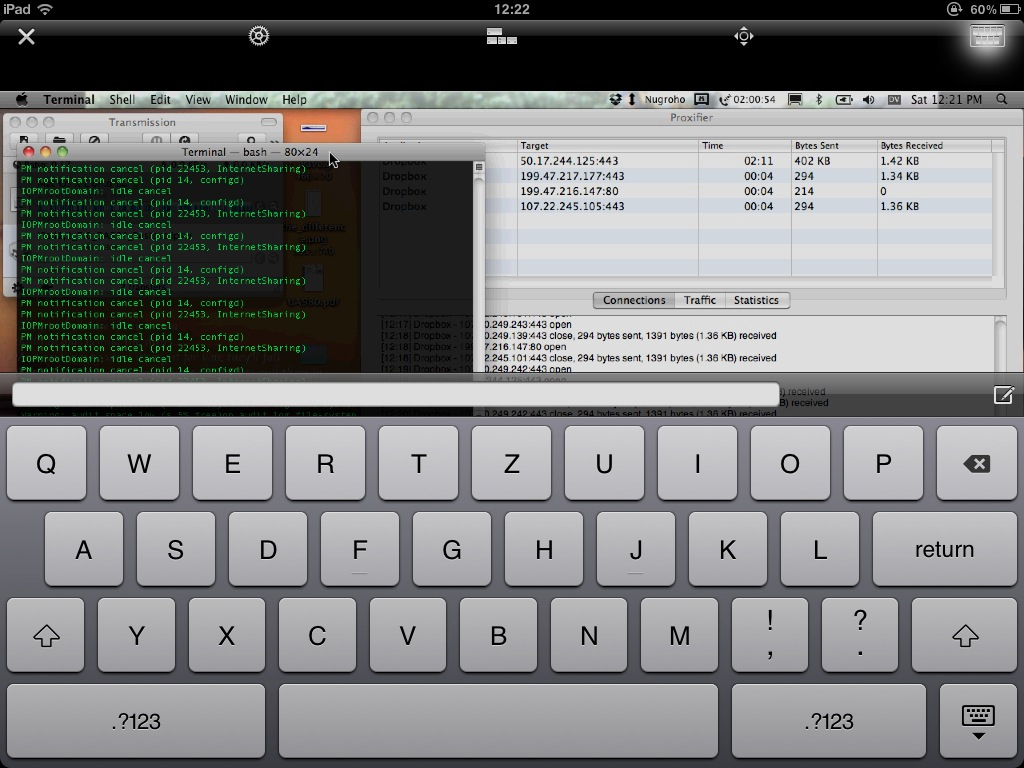
Task: Sort by Bytes Received column header
Action: click(934, 146)
